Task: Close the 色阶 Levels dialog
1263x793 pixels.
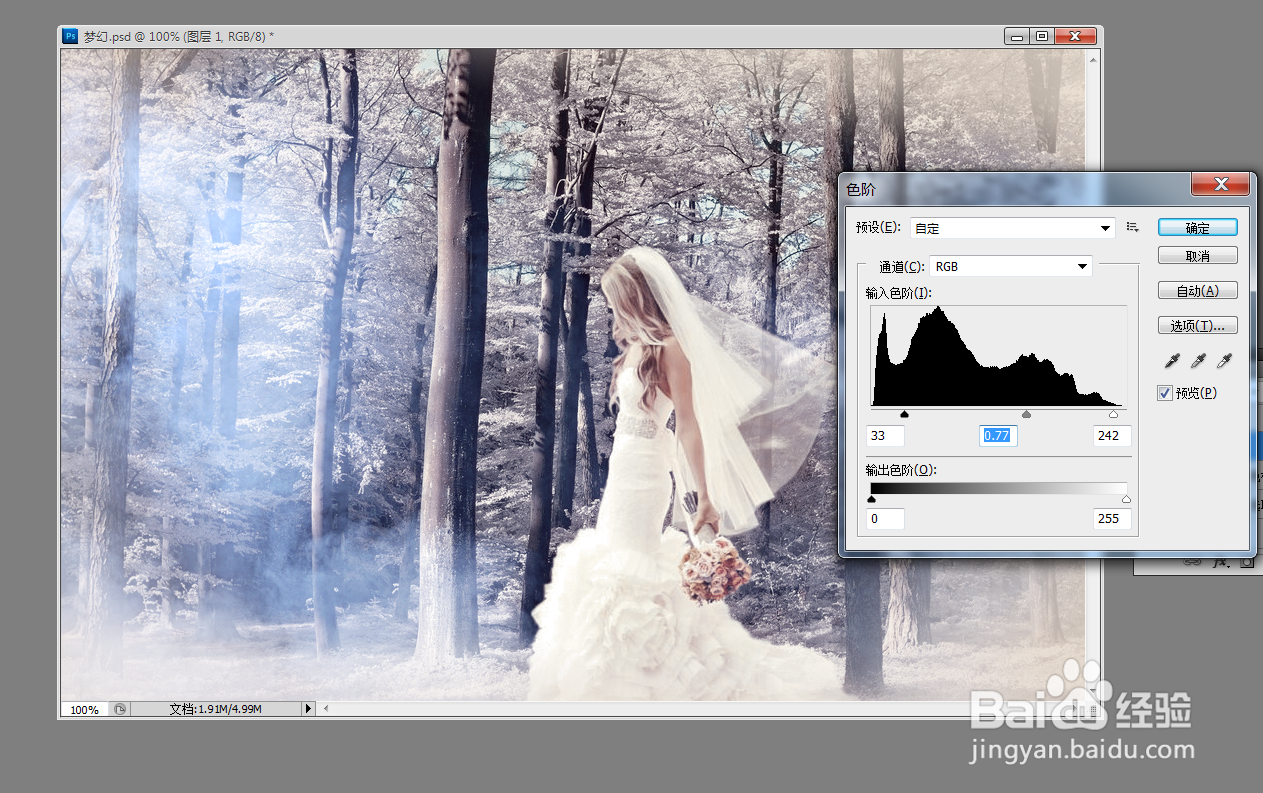Action: (x=1220, y=185)
